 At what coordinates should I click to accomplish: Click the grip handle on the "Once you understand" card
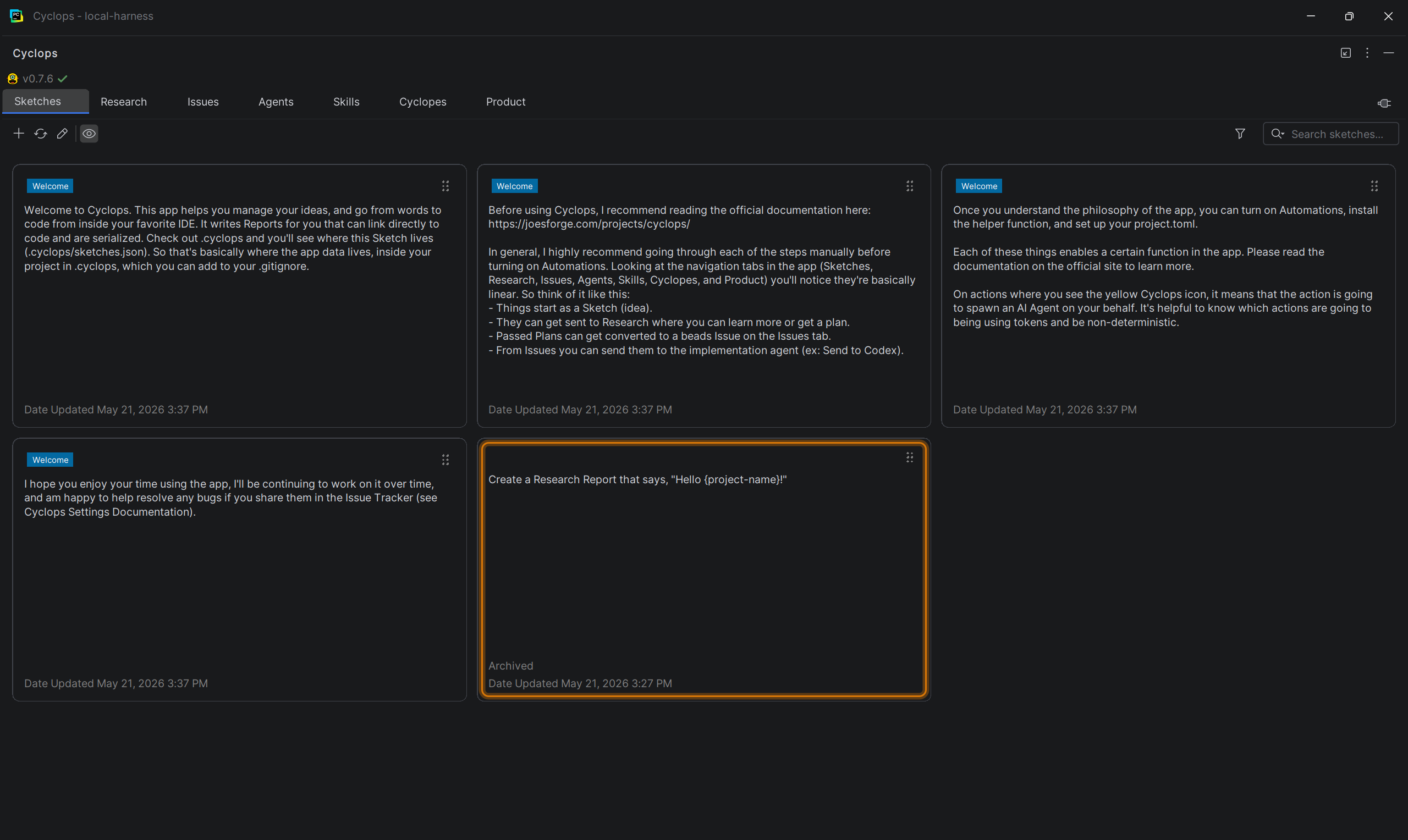(x=1374, y=186)
